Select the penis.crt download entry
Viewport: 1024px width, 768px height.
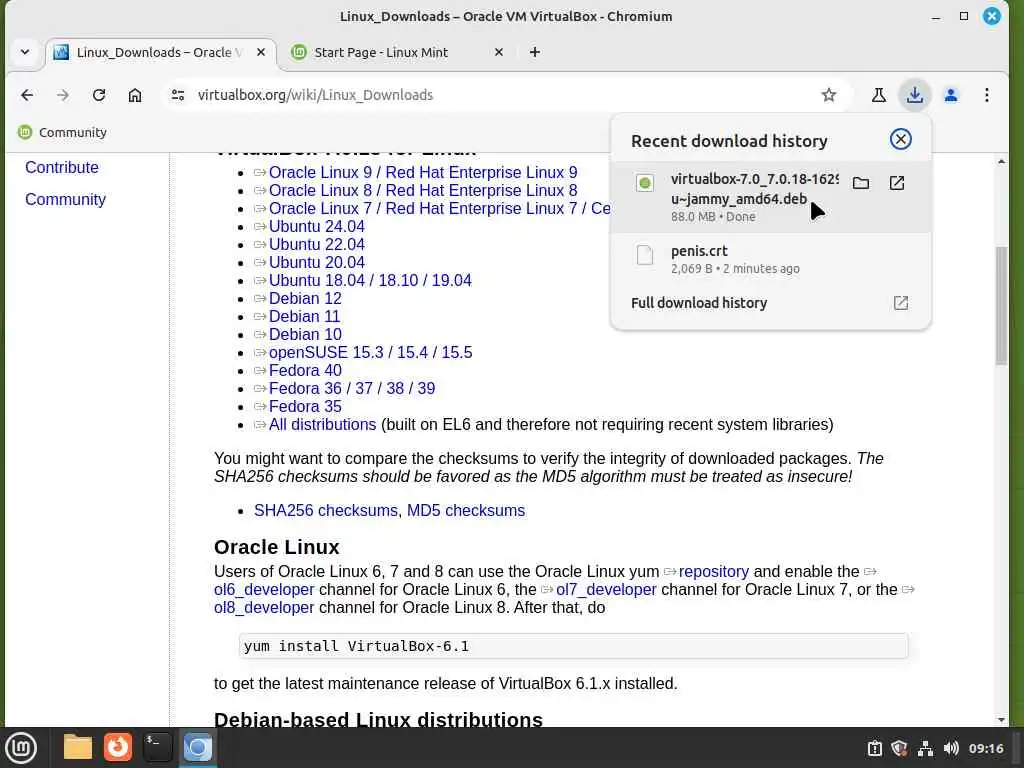point(771,259)
